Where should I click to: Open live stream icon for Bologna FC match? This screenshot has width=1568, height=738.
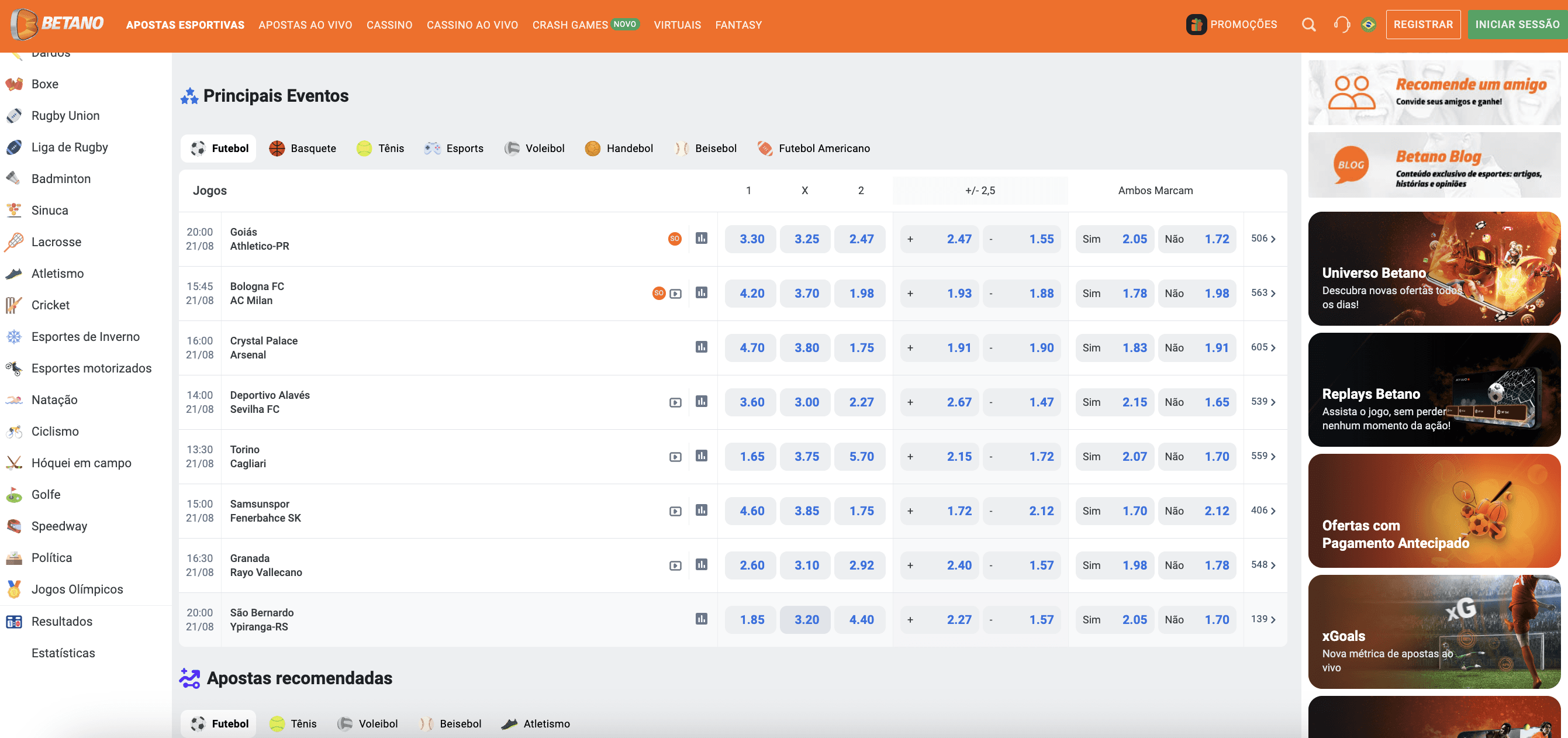(675, 294)
